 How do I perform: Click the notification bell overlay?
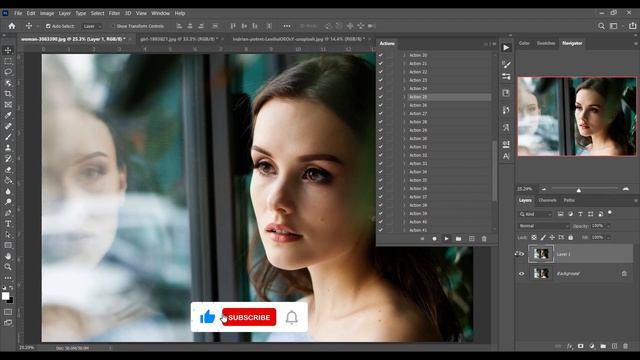click(291, 317)
